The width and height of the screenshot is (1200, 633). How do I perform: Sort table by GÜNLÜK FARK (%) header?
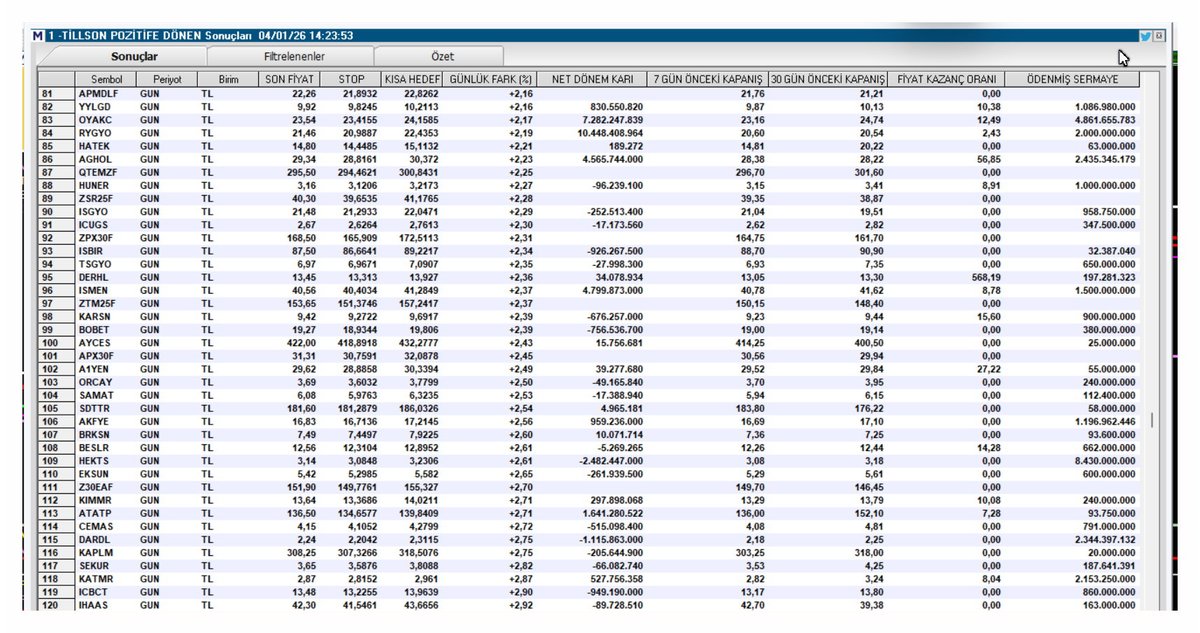[x=490, y=78]
